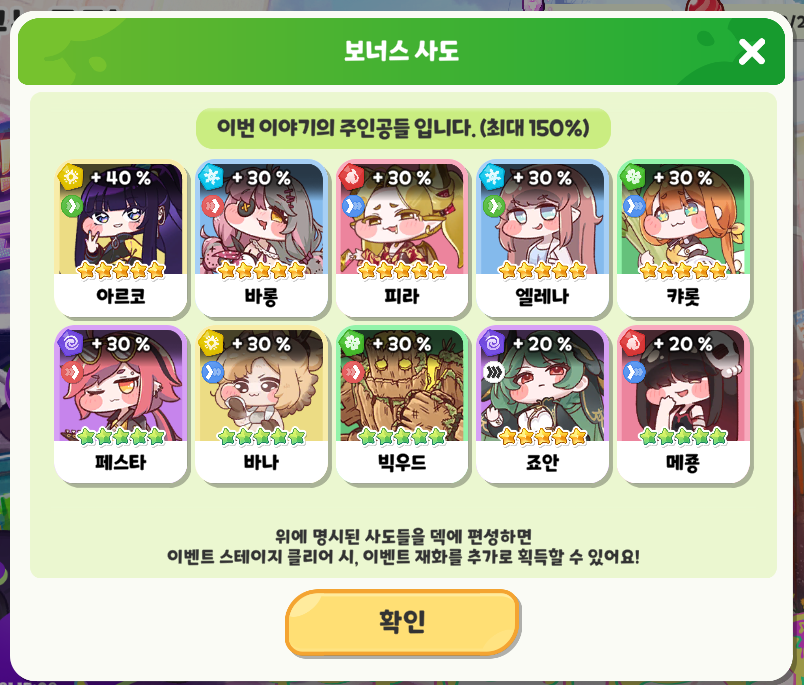The width and height of the screenshot is (804, 685).
Task: Click the blue arrow role icon on 메죵
Action: click(634, 372)
